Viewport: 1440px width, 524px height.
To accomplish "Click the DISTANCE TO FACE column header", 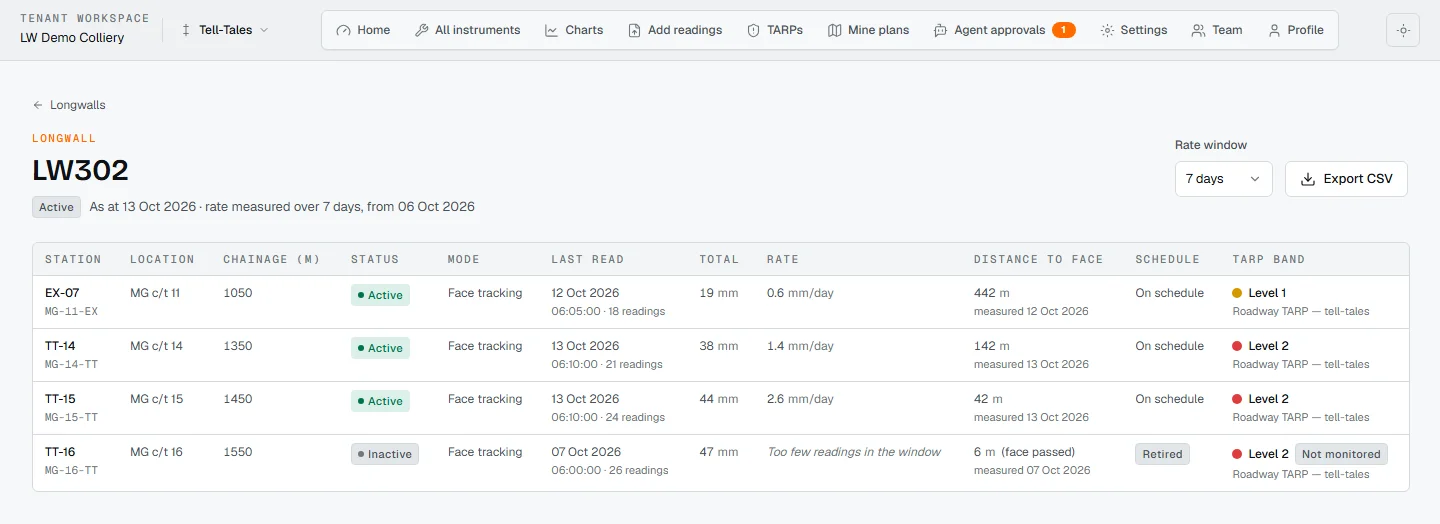I will click(1038, 259).
